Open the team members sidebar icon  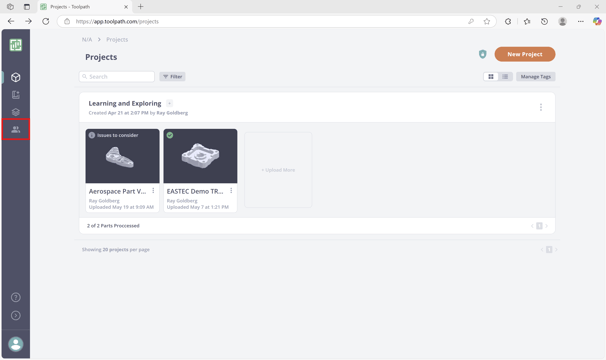pyautogui.click(x=15, y=130)
